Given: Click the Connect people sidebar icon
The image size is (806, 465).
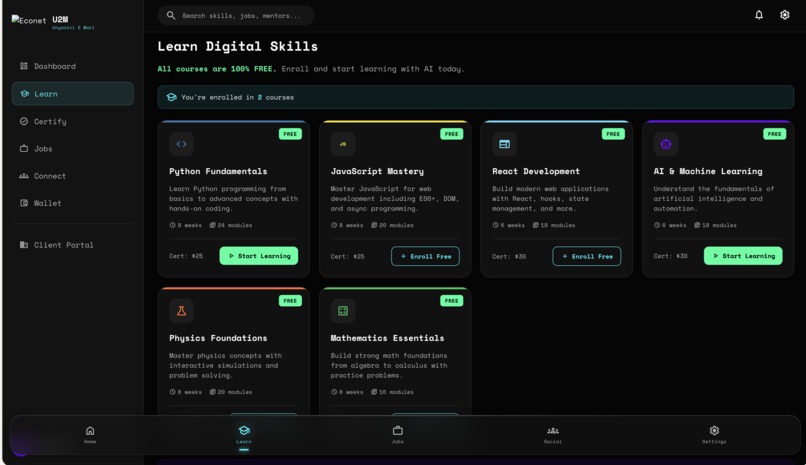Looking at the screenshot, I should tap(24, 176).
